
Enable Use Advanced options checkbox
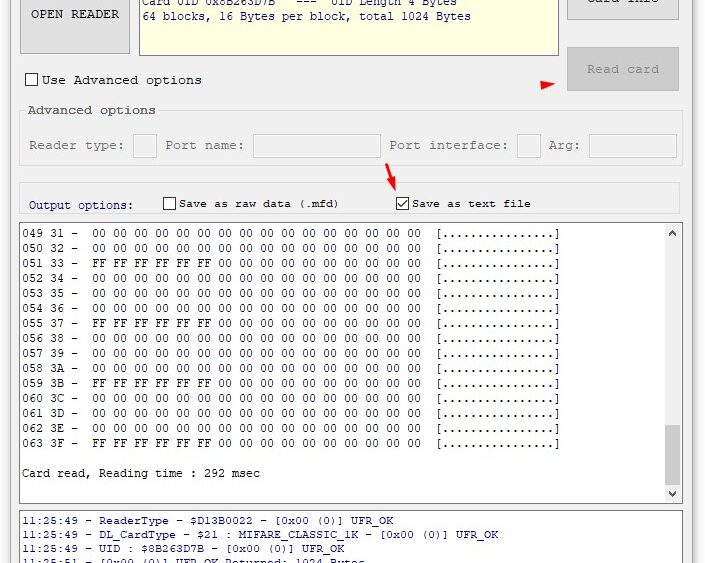tap(32, 80)
